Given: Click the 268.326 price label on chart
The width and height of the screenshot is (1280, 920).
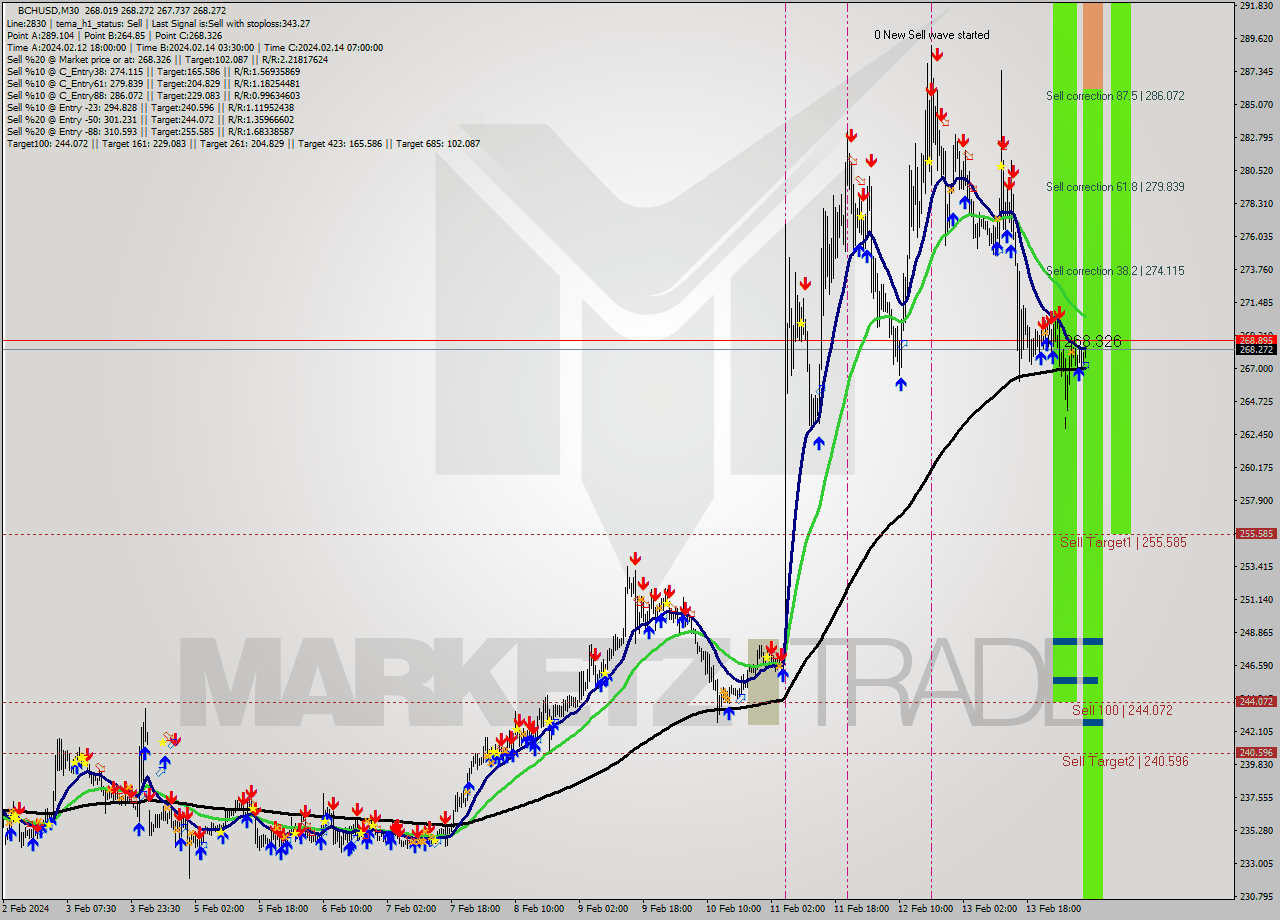Looking at the screenshot, I should [1093, 342].
